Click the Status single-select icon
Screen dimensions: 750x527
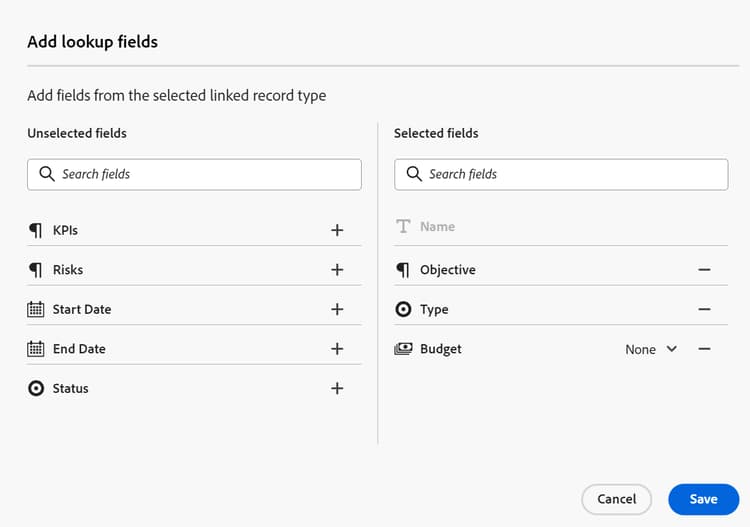(x=36, y=388)
